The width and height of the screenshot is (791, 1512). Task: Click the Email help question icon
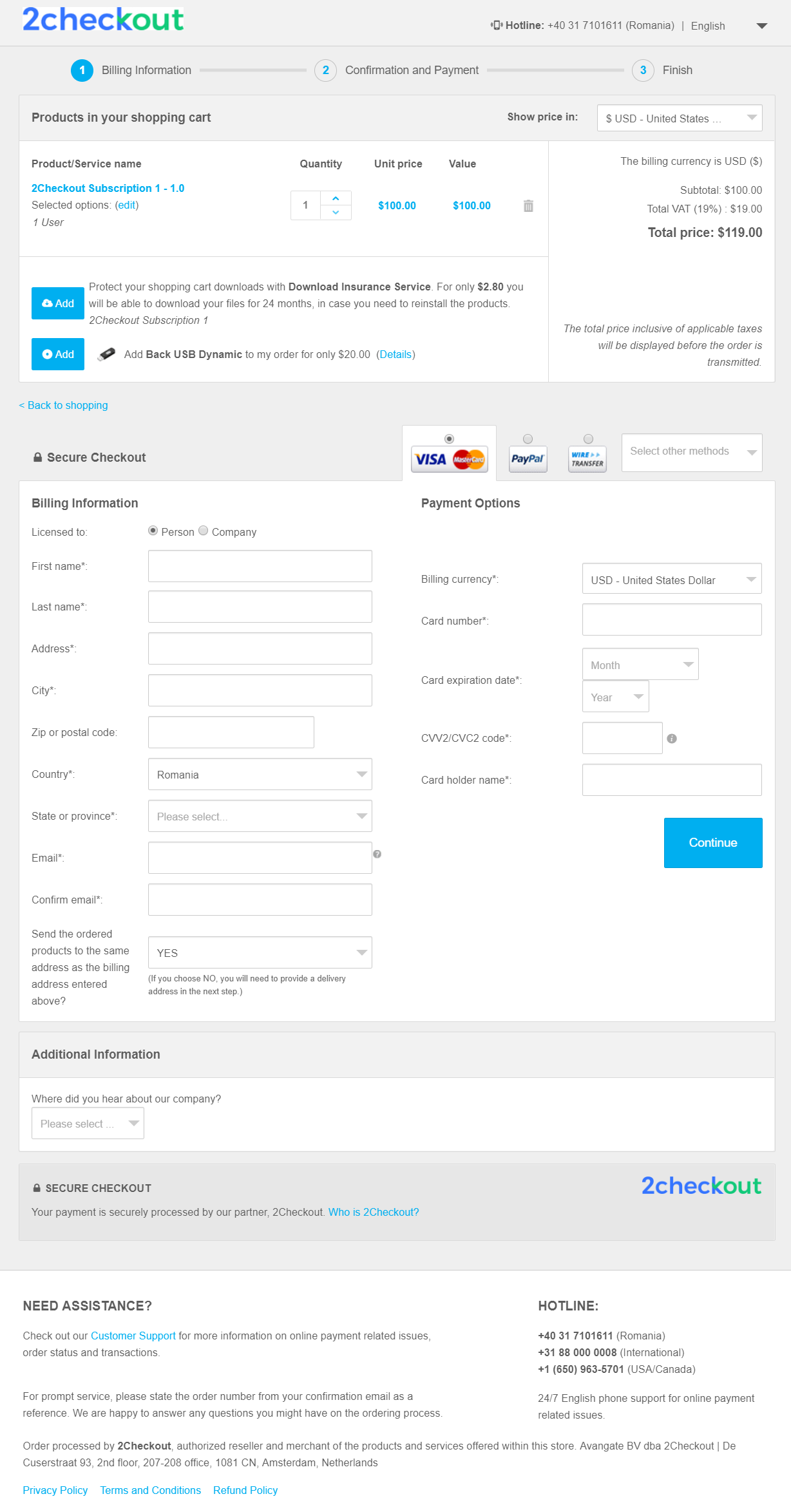[x=377, y=854]
